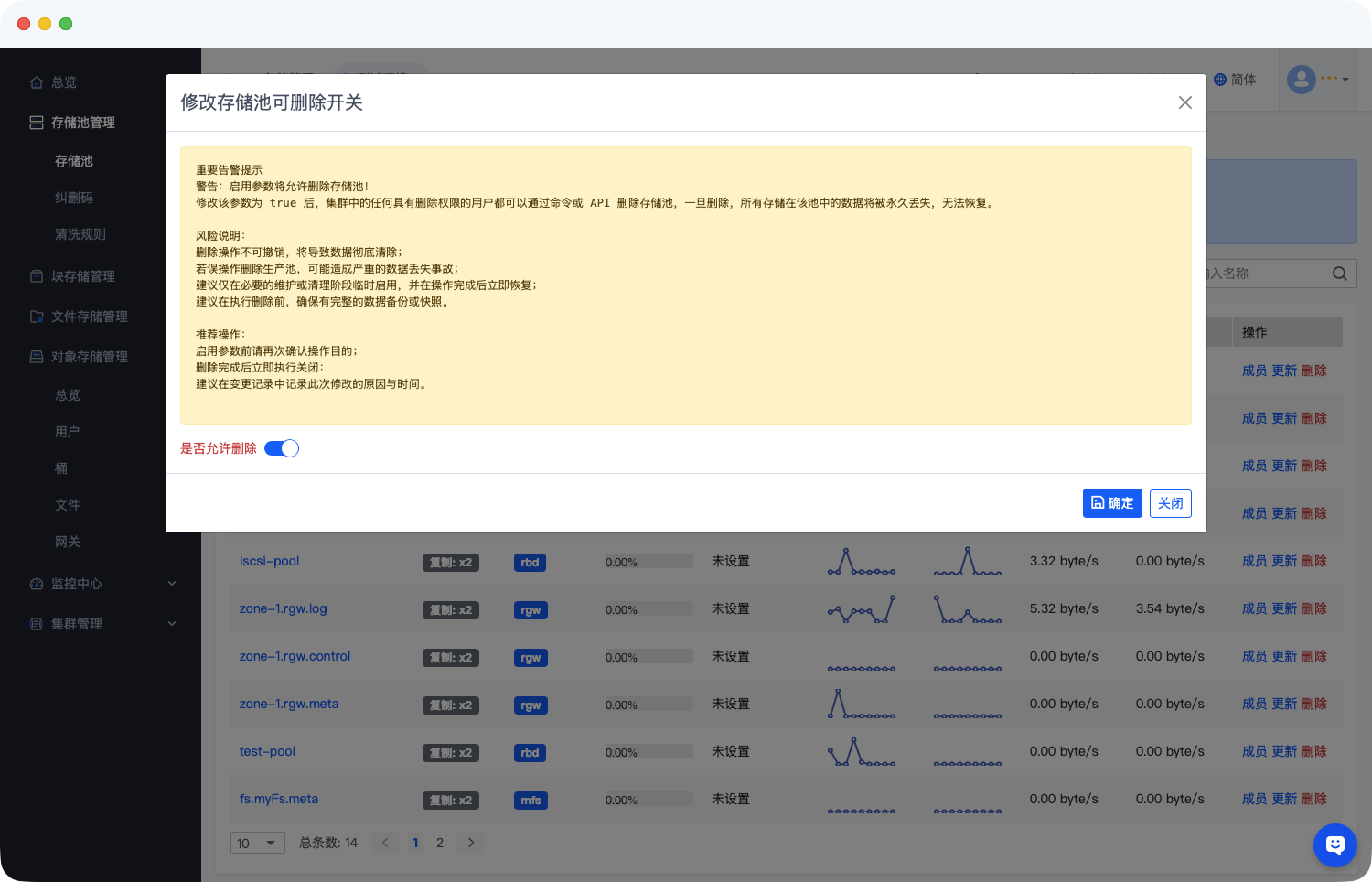Close dialog with the X icon

(x=1184, y=102)
